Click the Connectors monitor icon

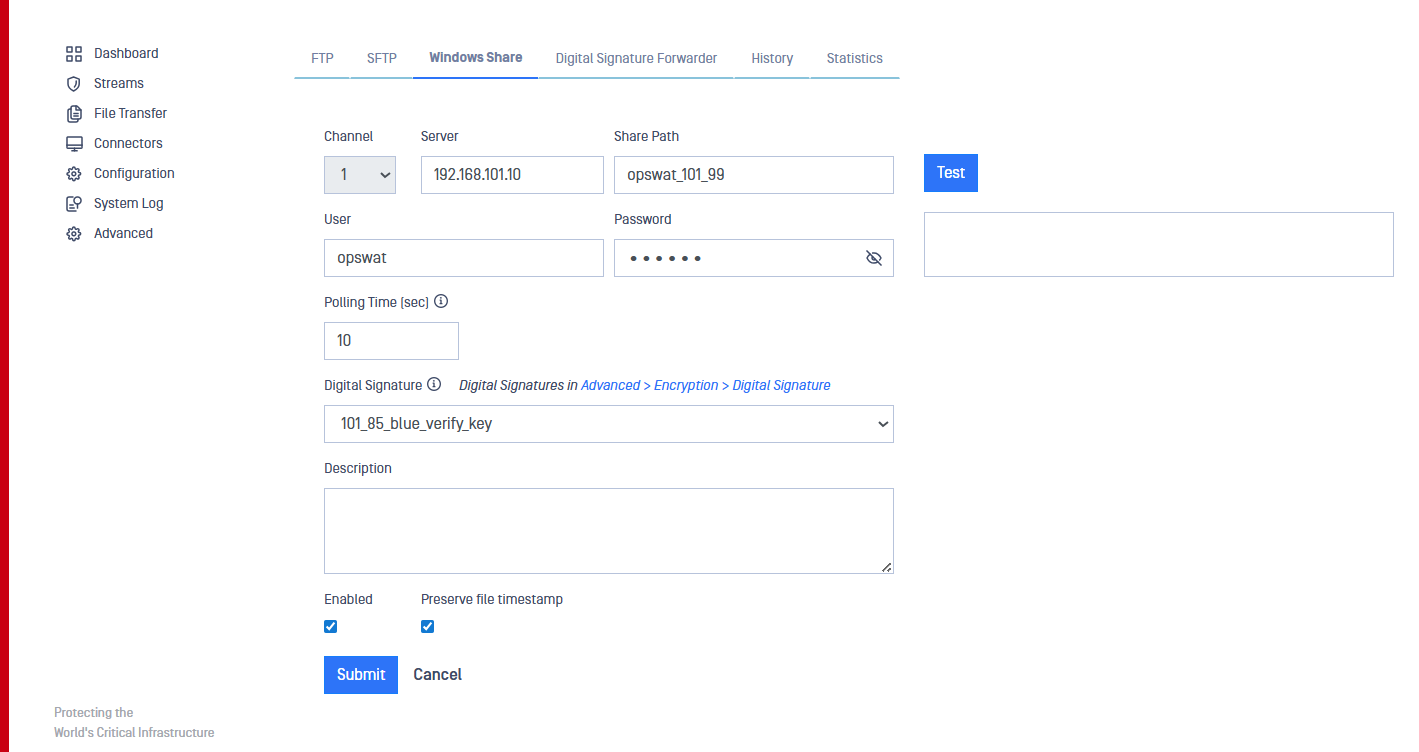click(x=73, y=143)
